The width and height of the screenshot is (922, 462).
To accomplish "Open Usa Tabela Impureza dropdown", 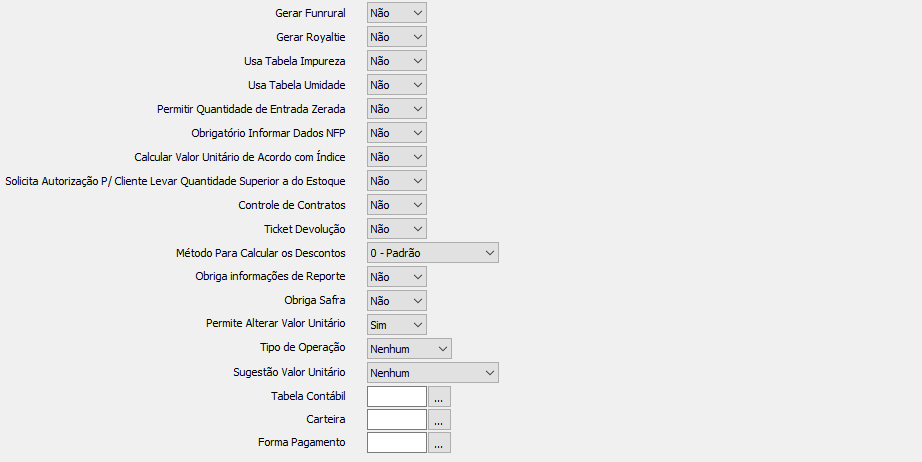I will pos(397,61).
